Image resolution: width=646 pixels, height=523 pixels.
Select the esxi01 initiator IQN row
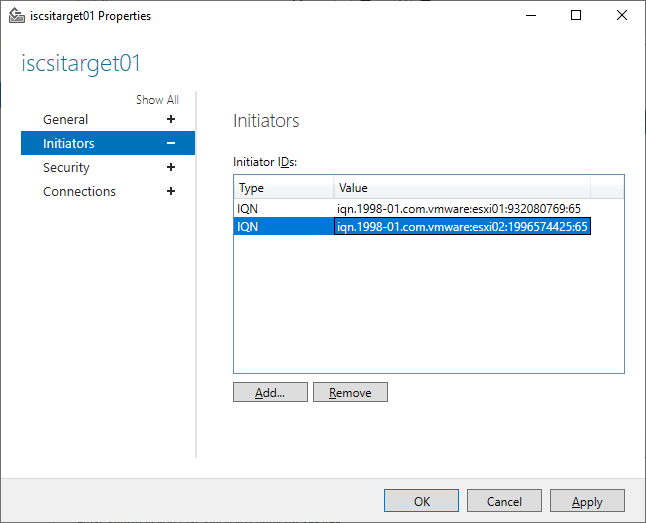(428, 209)
